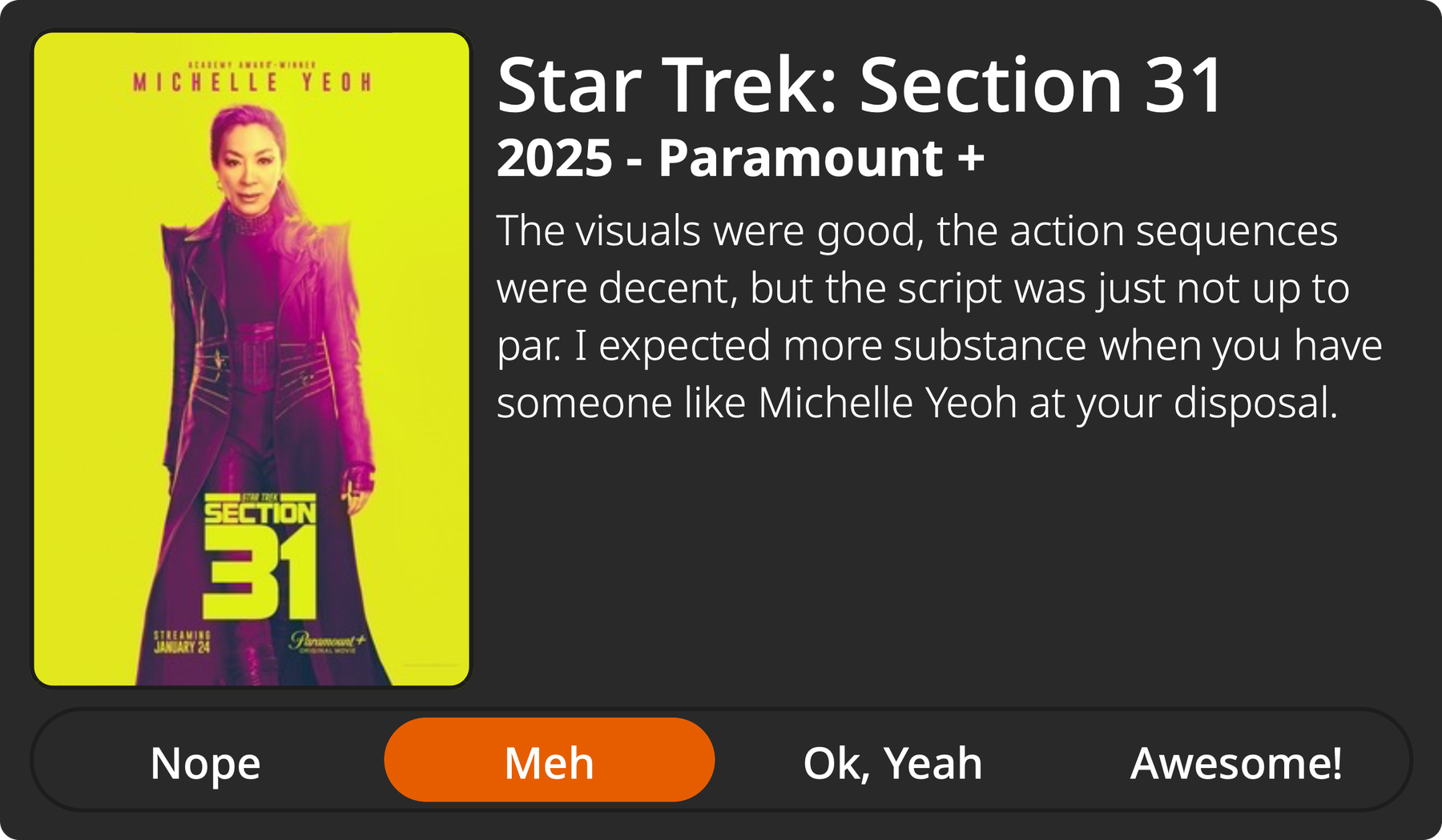The width and height of the screenshot is (1442, 840).
Task: Click the yellow SECTION wordmark on poster
Action: (x=260, y=513)
